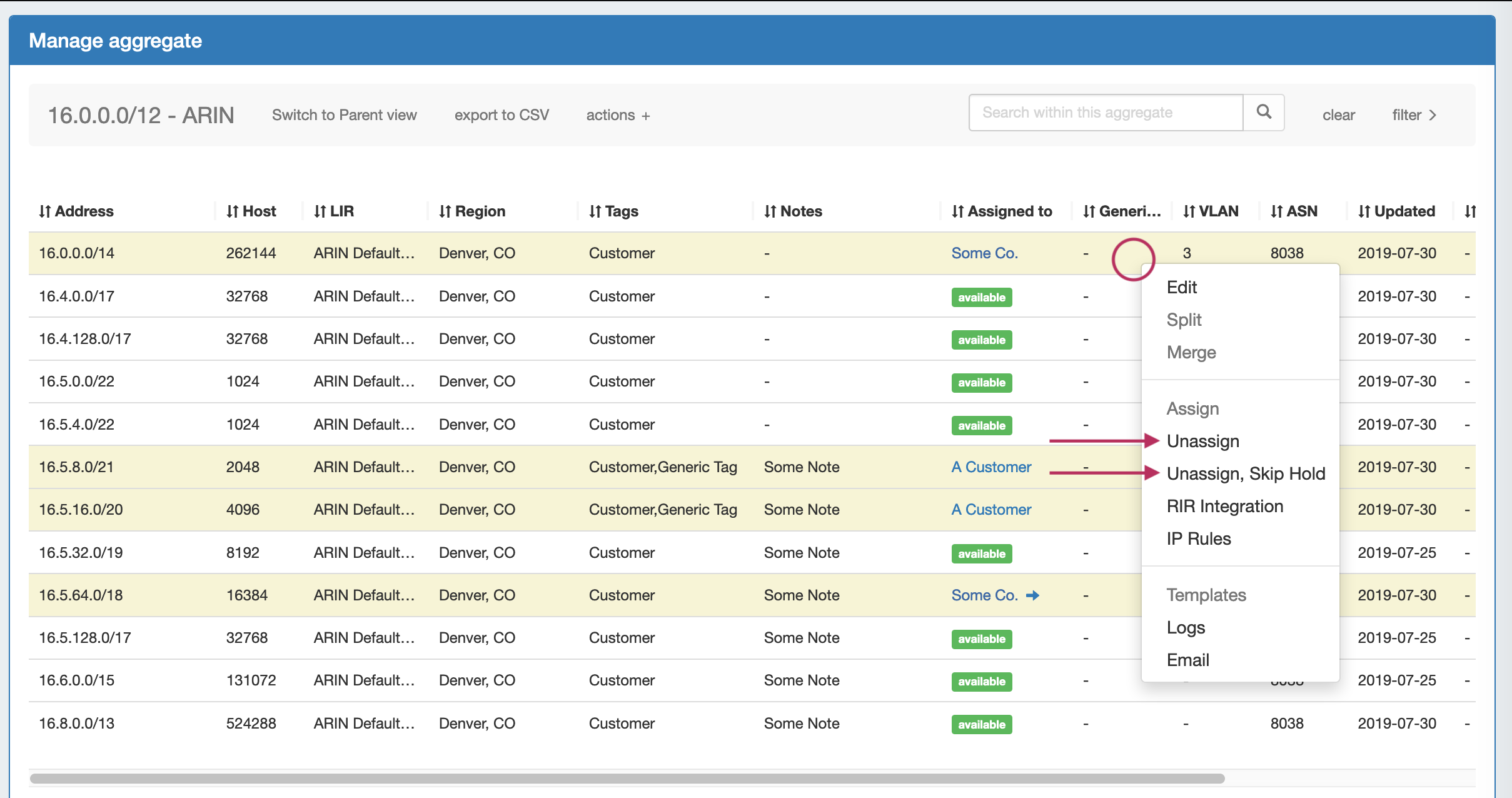Click the horizontal table scrollbar
The height and width of the screenshot is (798, 1512).
[x=627, y=779]
